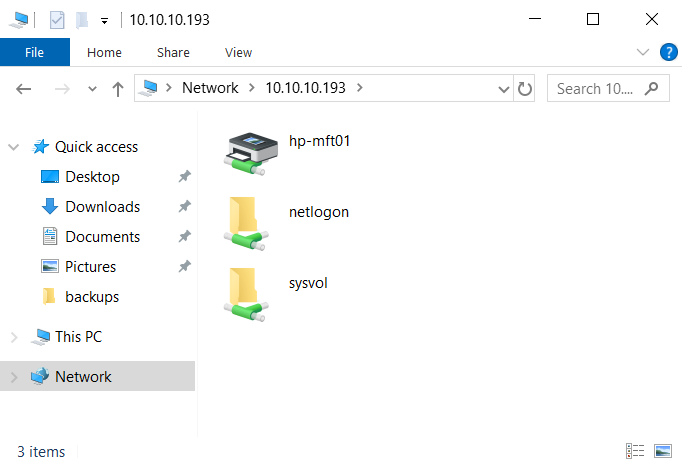The width and height of the screenshot is (683, 466).
Task: Open the netlogon shared folder
Action: (x=287, y=224)
